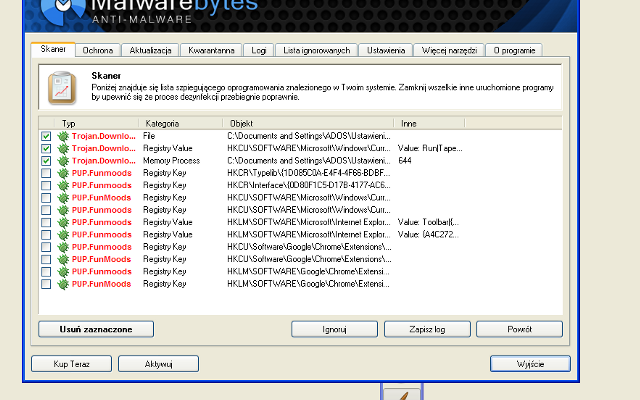Select HKCR\Interface registry path text
The width and height of the screenshot is (640, 400).
coord(309,185)
